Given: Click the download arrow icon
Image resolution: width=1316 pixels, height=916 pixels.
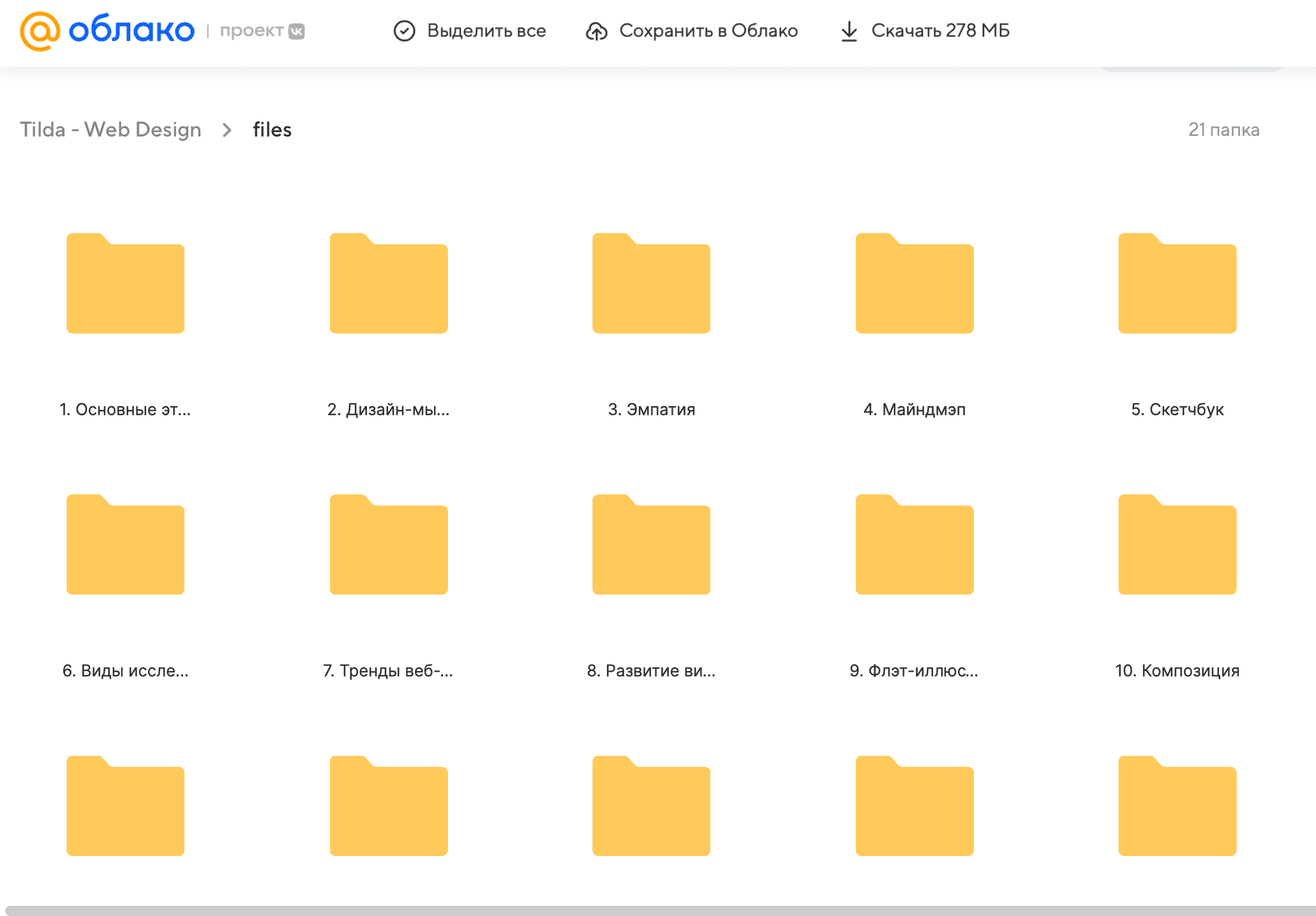Looking at the screenshot, I should pyautogui.click(x=849, y=31).
